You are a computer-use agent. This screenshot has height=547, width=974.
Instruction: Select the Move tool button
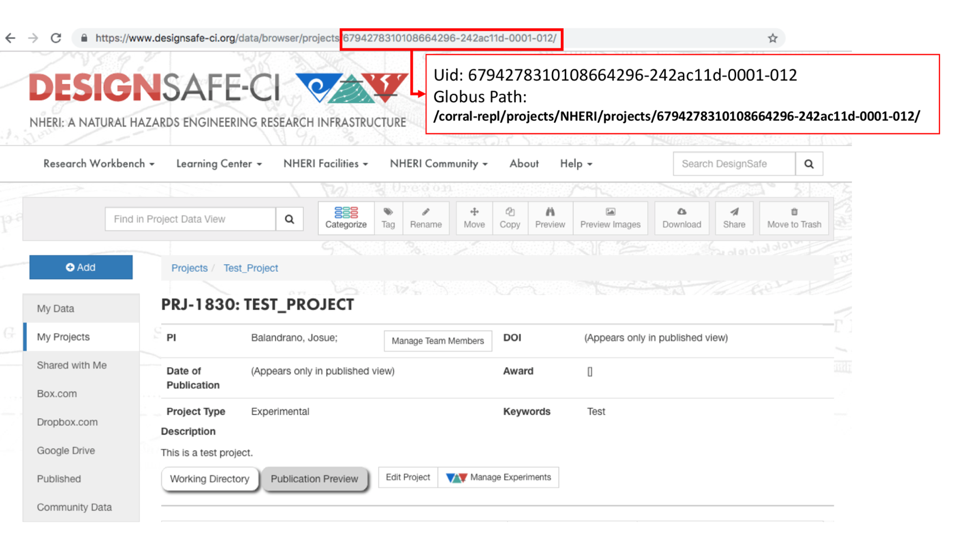point(474,218)
